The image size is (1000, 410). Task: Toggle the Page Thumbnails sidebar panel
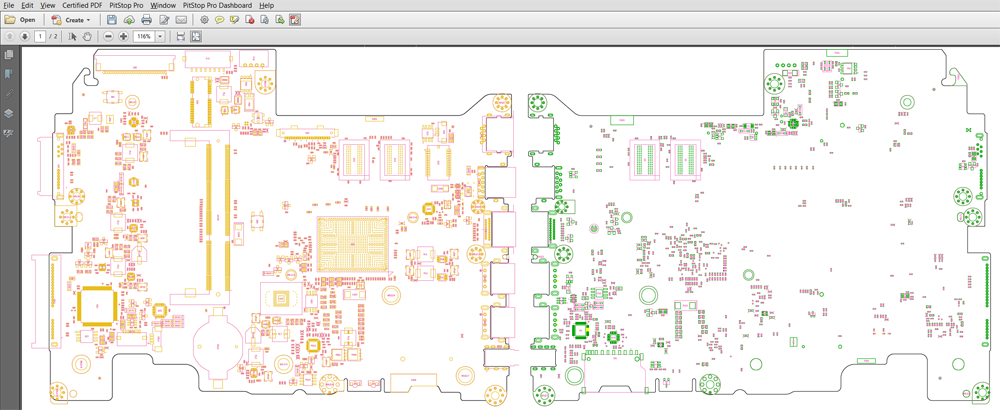[x=9, y=55]
